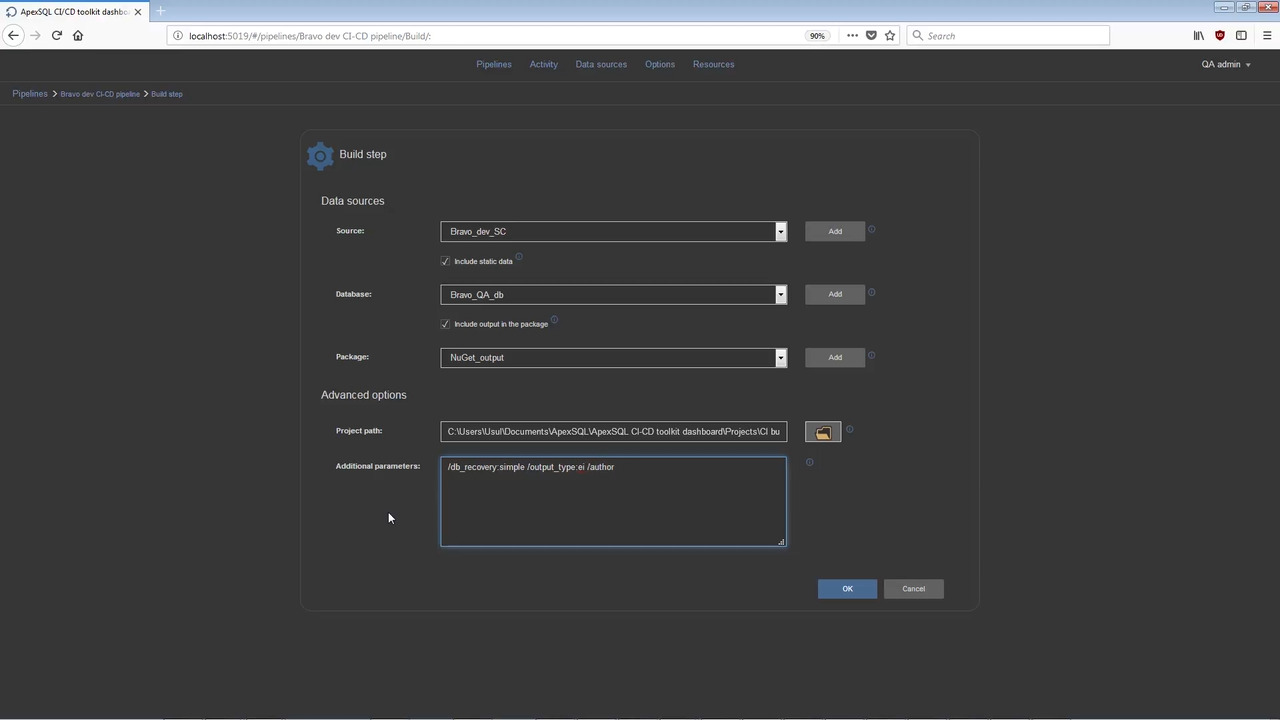Open the Package dropdown showing NuGet_output
The height and width of the screenshot is (720, 1280).
point(780,357)
